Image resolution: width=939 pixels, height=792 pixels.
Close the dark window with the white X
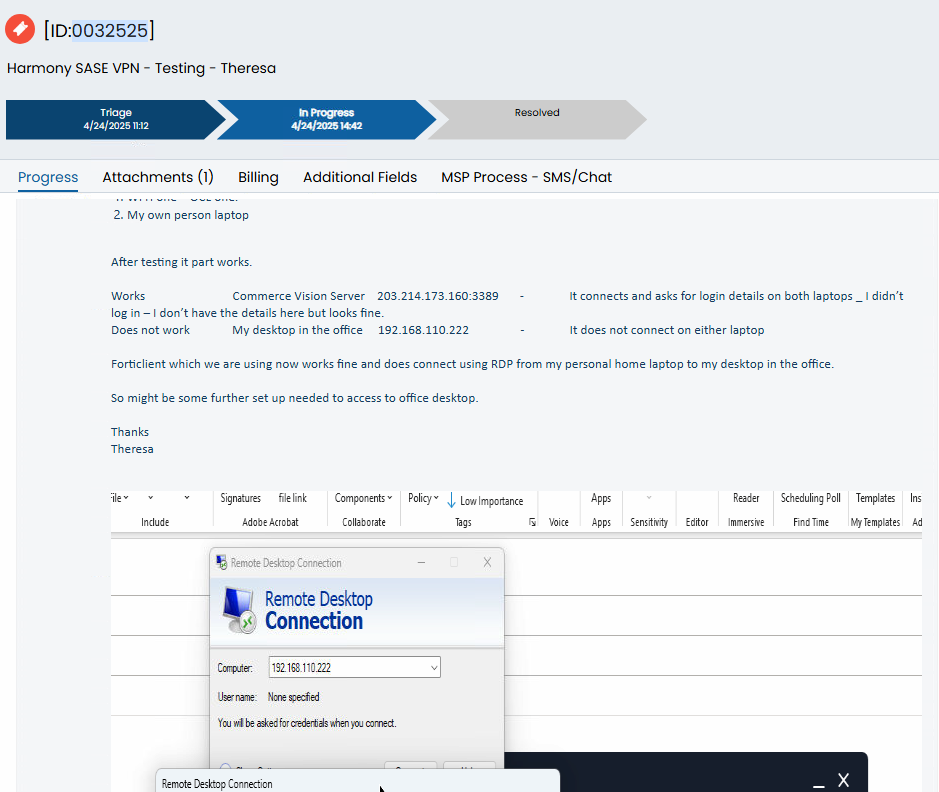point(843,780)
